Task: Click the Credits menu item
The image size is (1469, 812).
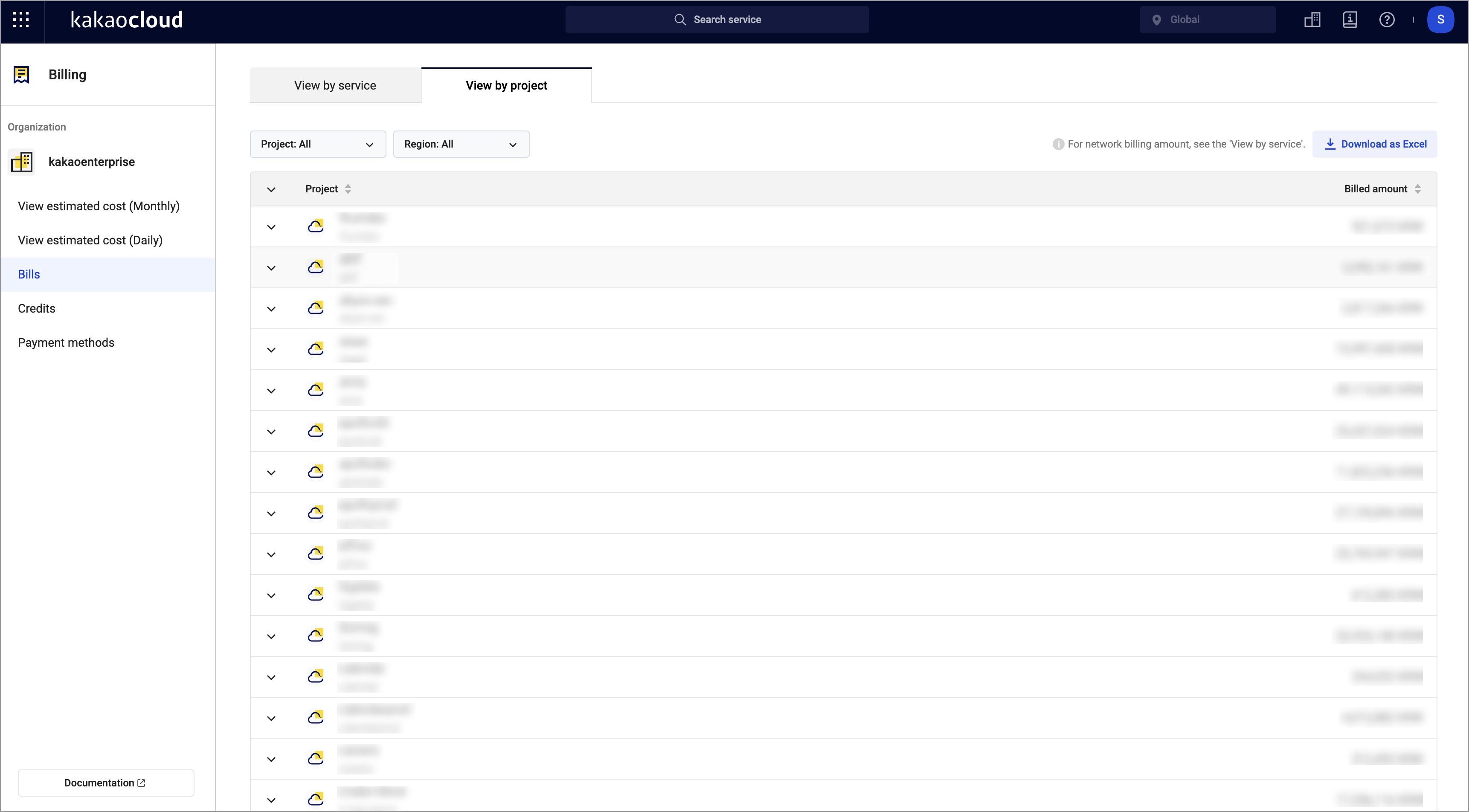Action: pos(36,308)
